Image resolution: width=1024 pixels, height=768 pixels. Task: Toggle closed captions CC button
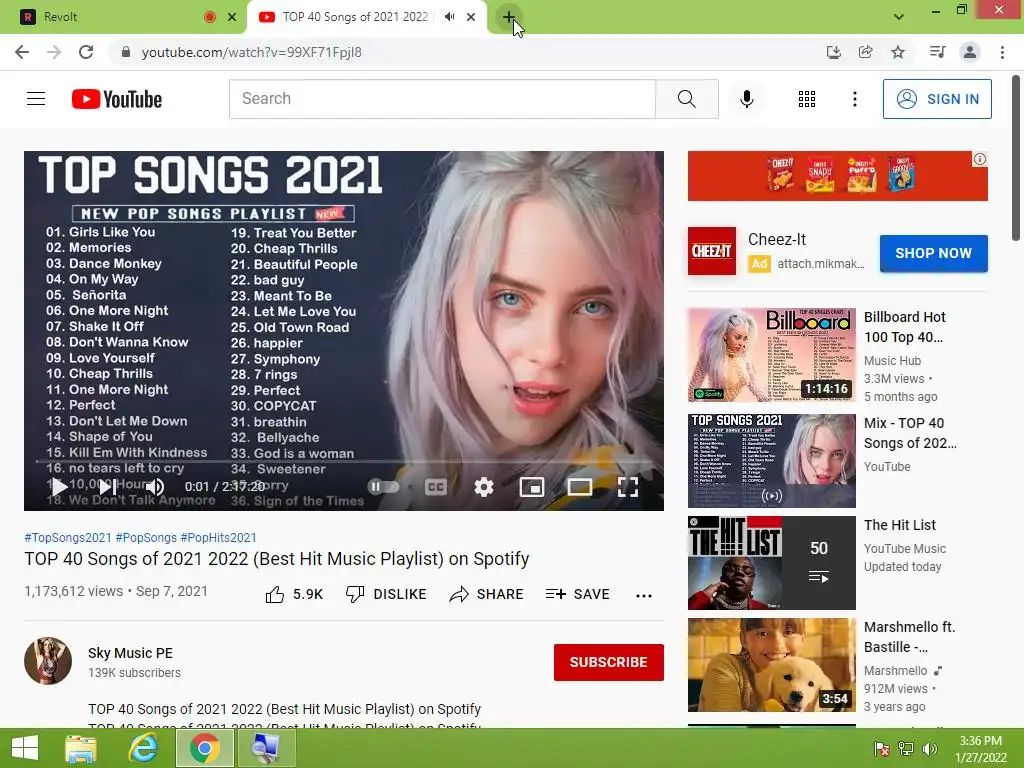pos(436,487)
